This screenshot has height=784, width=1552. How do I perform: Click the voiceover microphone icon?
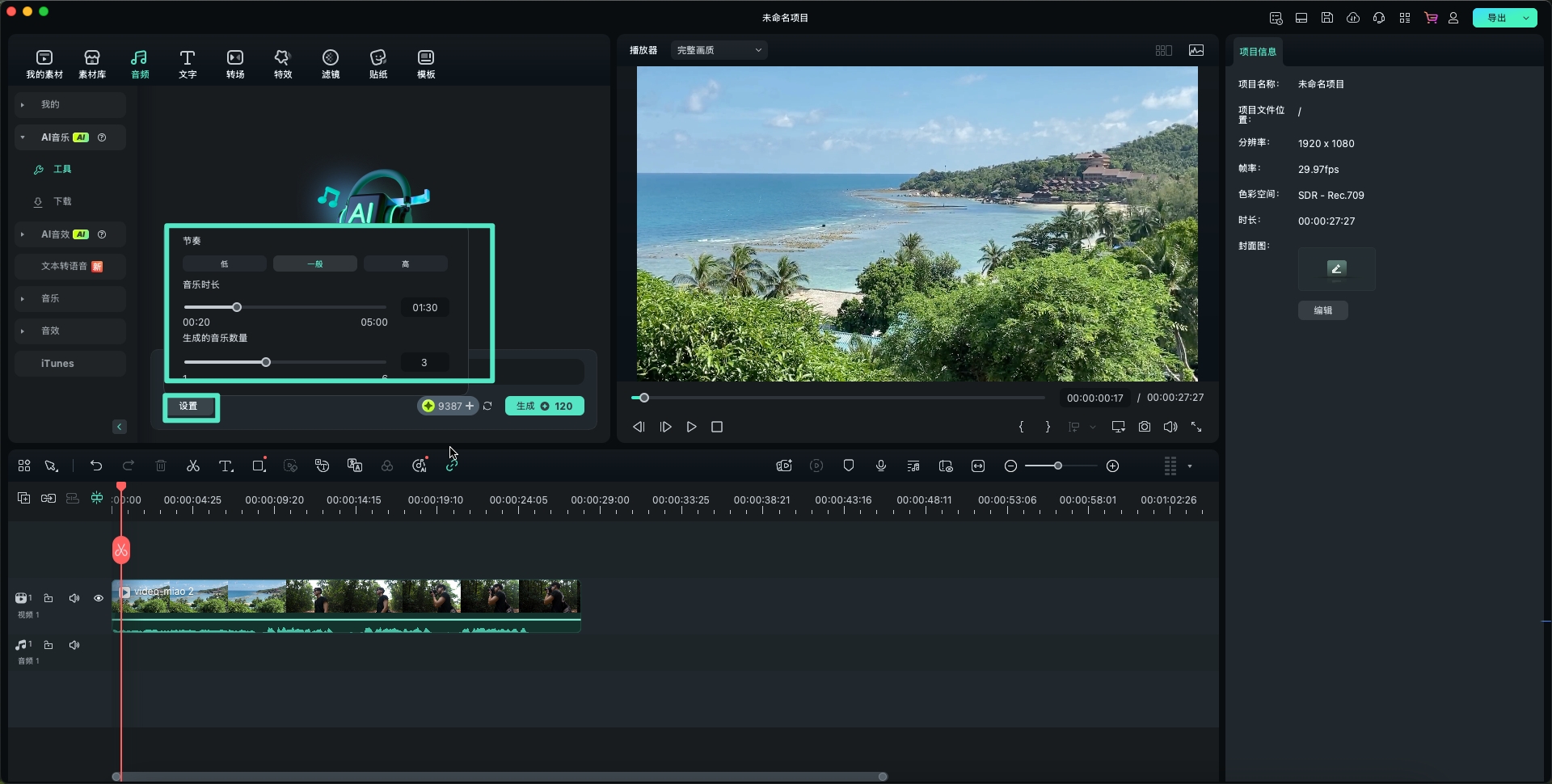coord(881,466)
